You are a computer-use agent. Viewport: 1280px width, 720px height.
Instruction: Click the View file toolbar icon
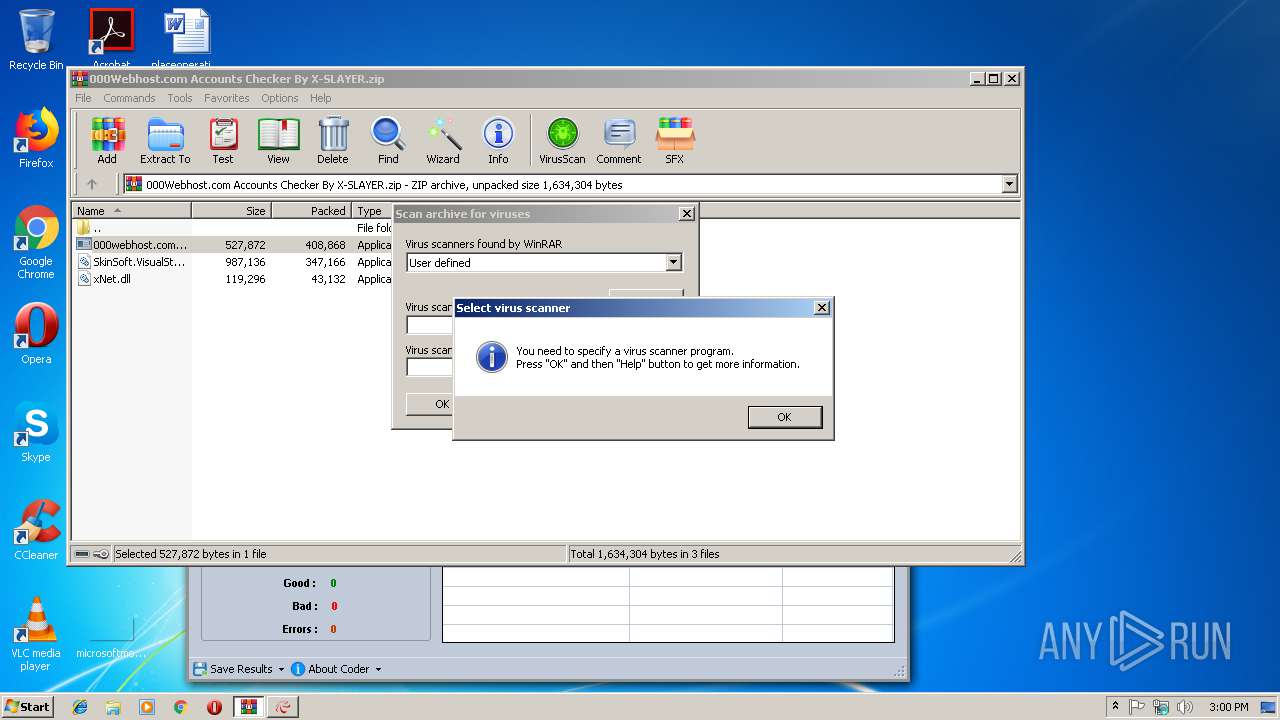pyautogui.click(x=278, y=140)
